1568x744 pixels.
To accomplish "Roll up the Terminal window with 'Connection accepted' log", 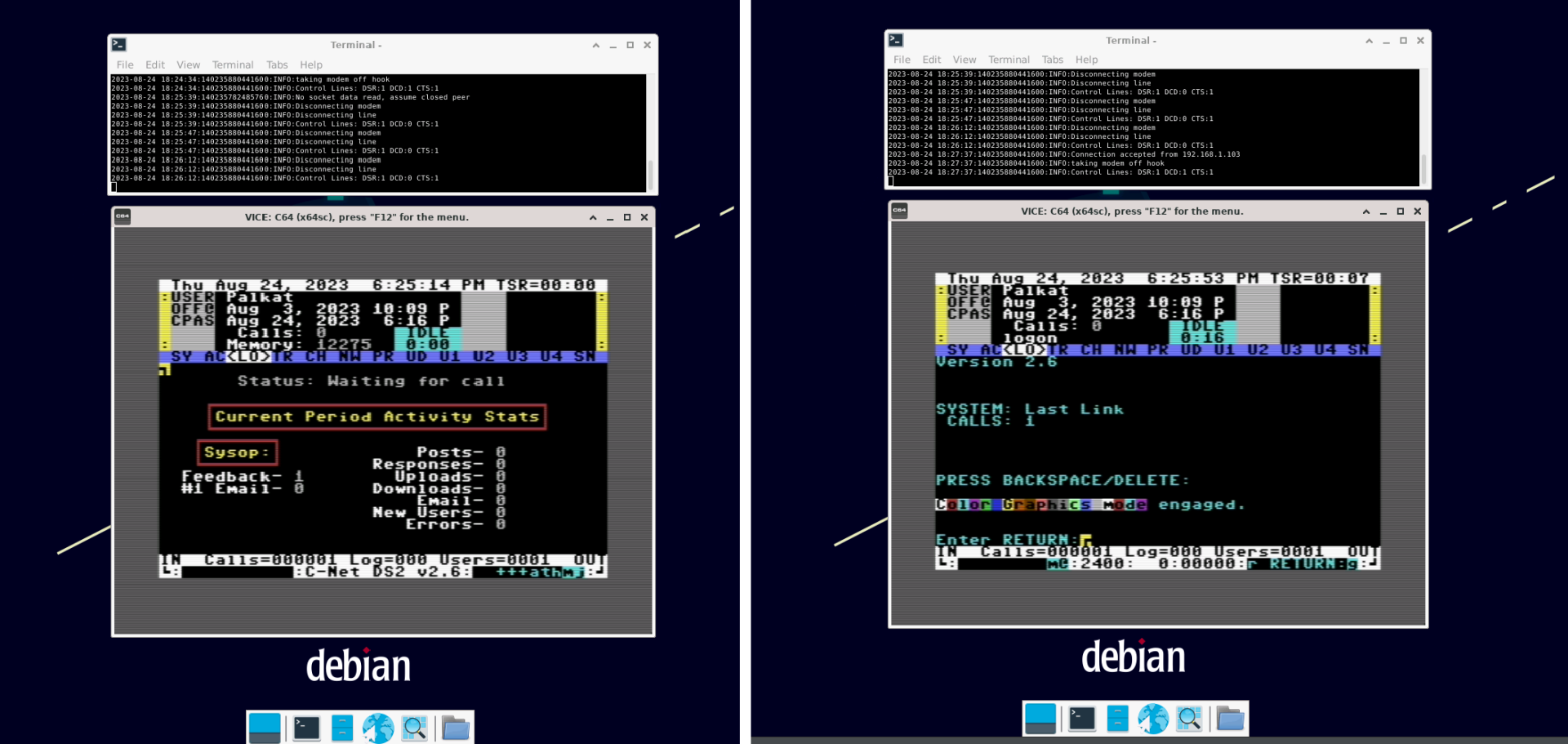I will [1369, 41].
